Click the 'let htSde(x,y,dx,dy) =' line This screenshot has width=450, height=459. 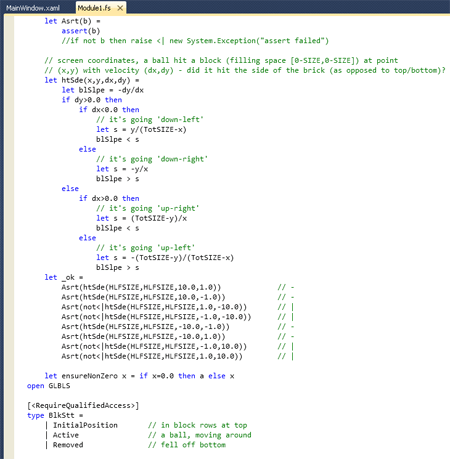(x=92, y=80)
